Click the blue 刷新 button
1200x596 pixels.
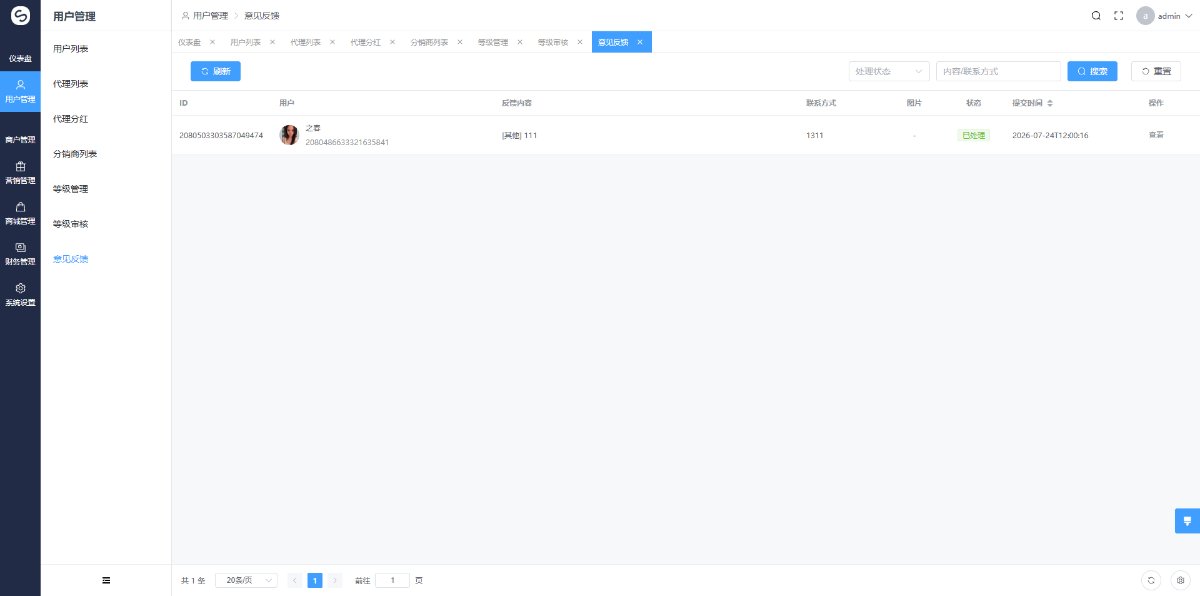tap(216, 71)
